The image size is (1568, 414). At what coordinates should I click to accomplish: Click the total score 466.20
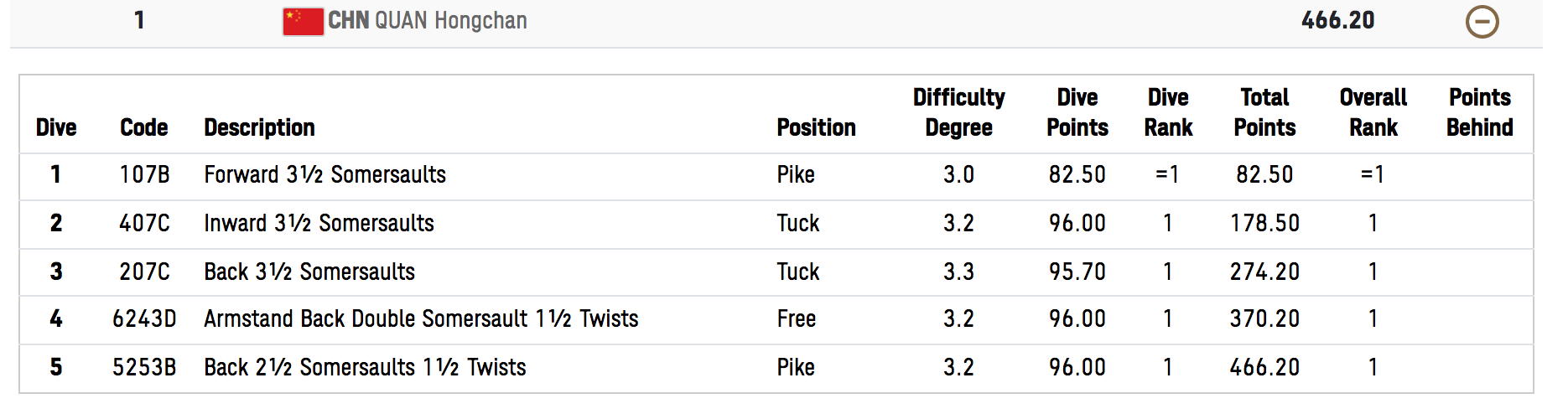(1337, 20)
